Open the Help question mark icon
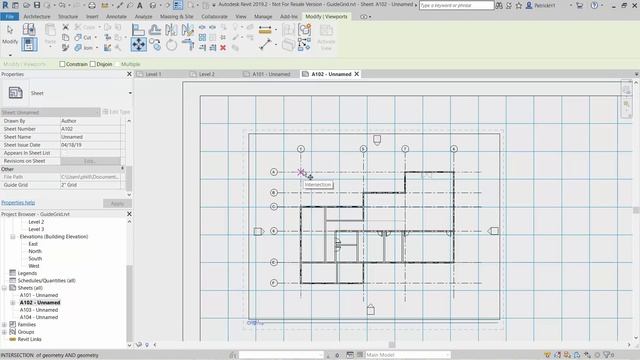The height and width of the screenshot is (360, 640). pyautogui.click(x=594, y=5)
